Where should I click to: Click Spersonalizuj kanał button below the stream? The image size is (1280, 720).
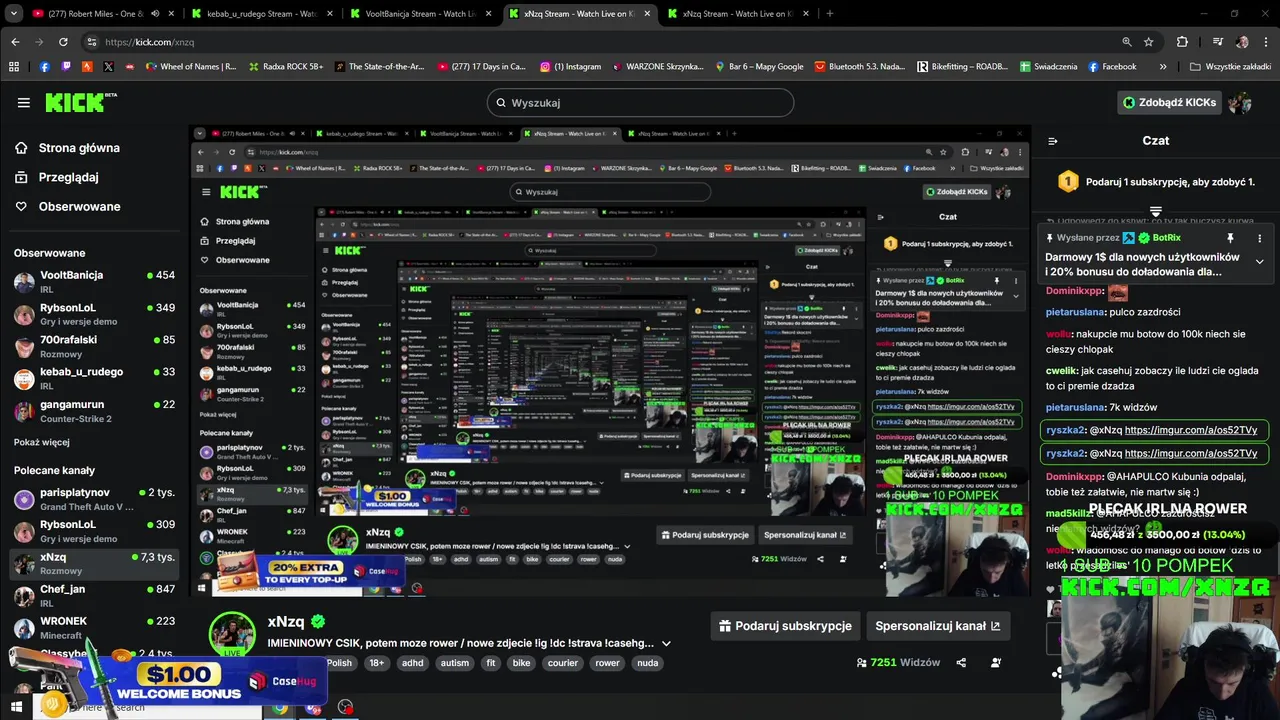point(937,626)
